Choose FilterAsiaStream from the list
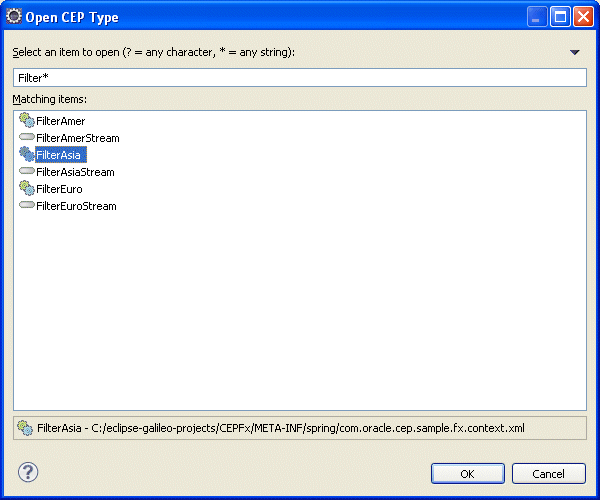600x500 pixels. tap(75, 172)
